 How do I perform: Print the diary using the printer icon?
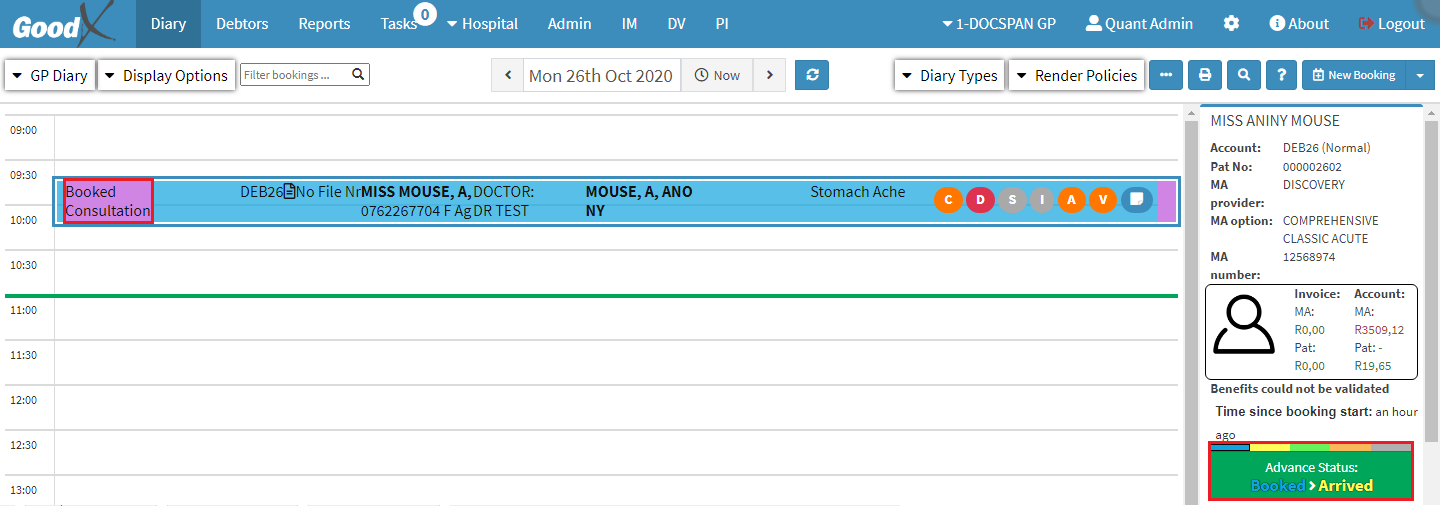pos(1205,75)
